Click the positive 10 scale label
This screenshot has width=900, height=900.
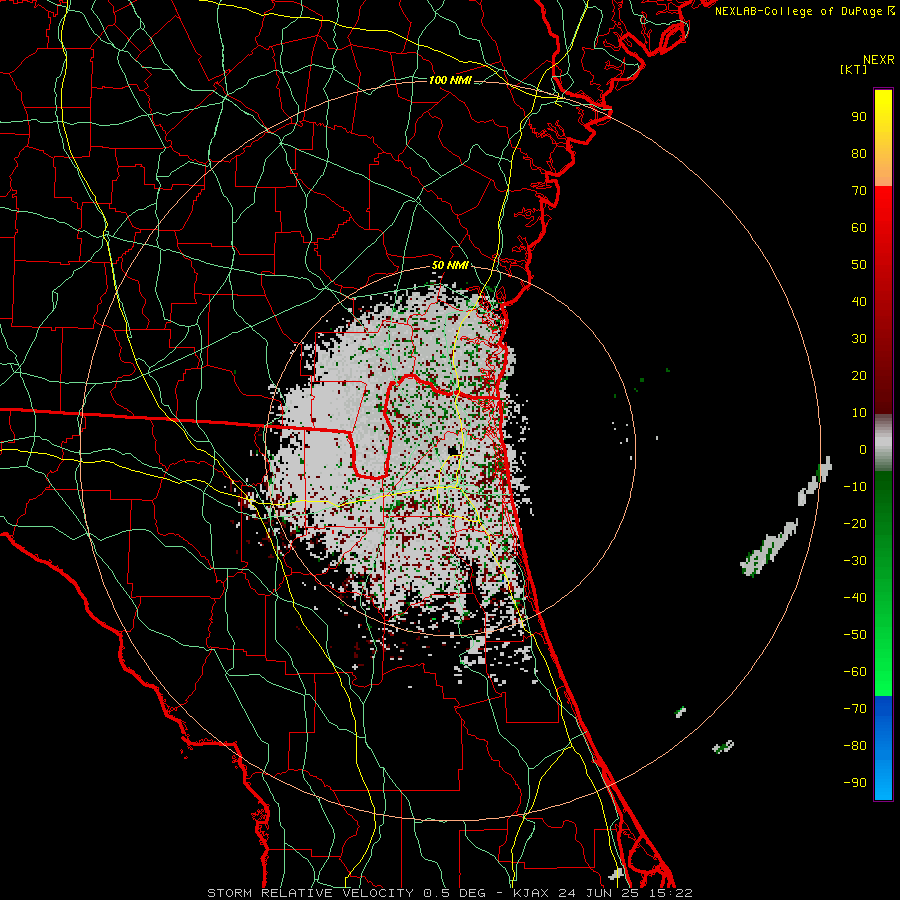859,413
